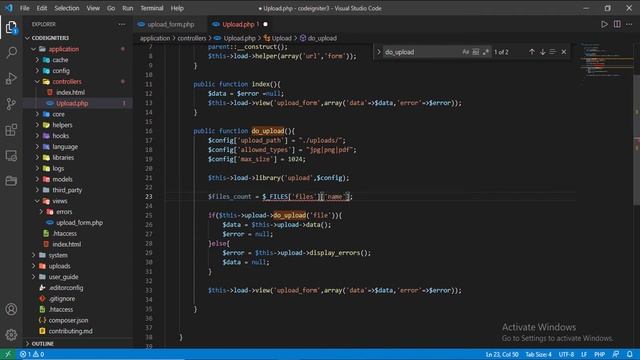The width and height of the screenshot is (640, 360).
Task: Go to previous find match
Action: [532, 52]
